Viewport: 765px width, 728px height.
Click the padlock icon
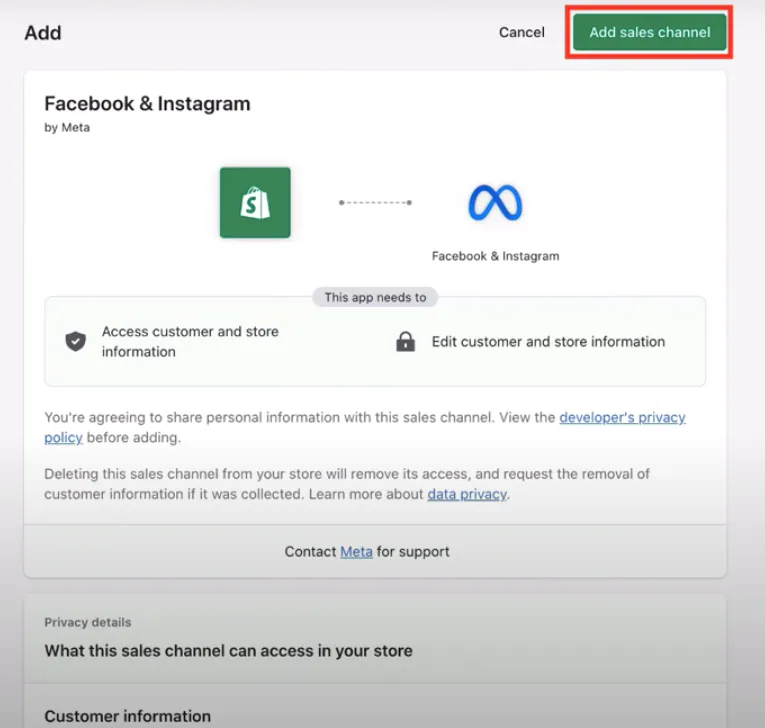click(405, 342)
